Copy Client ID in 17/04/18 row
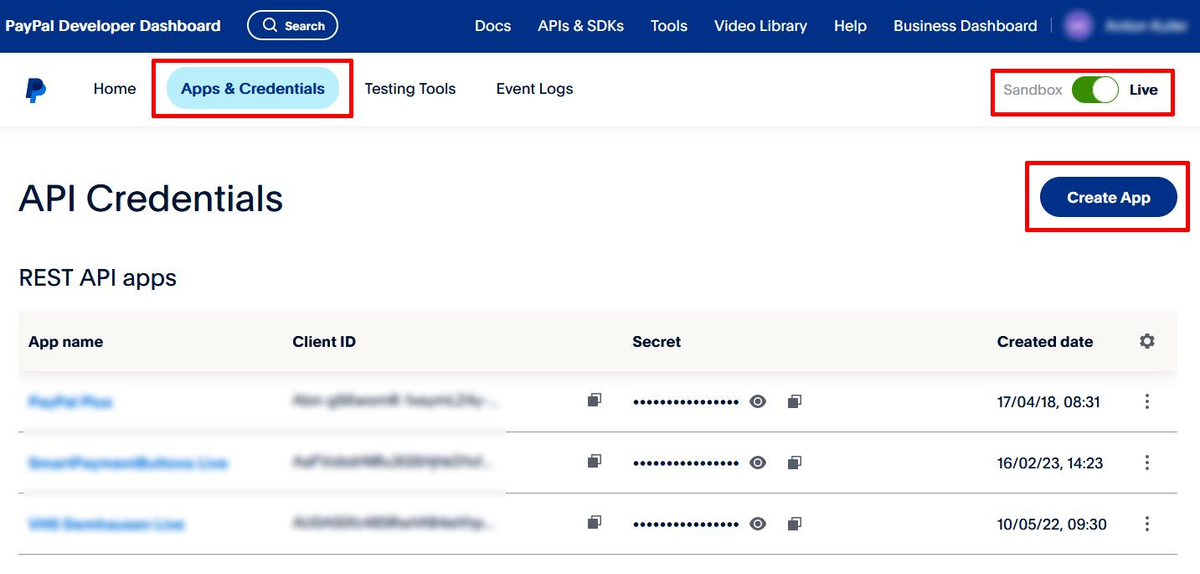 coord(594,401)
